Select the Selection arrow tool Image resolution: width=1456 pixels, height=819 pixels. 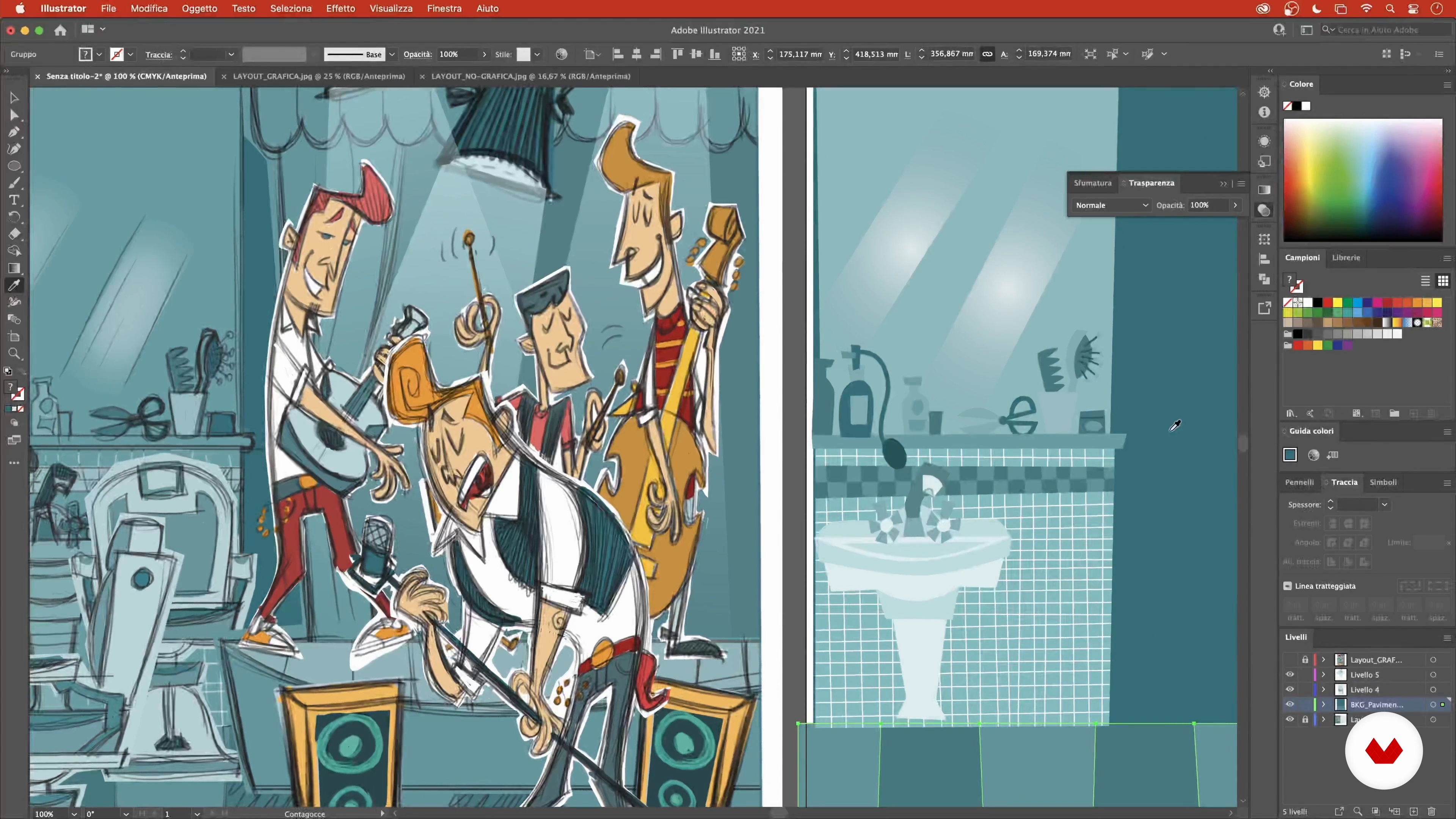pyautogui.click(x=14, y=98)
